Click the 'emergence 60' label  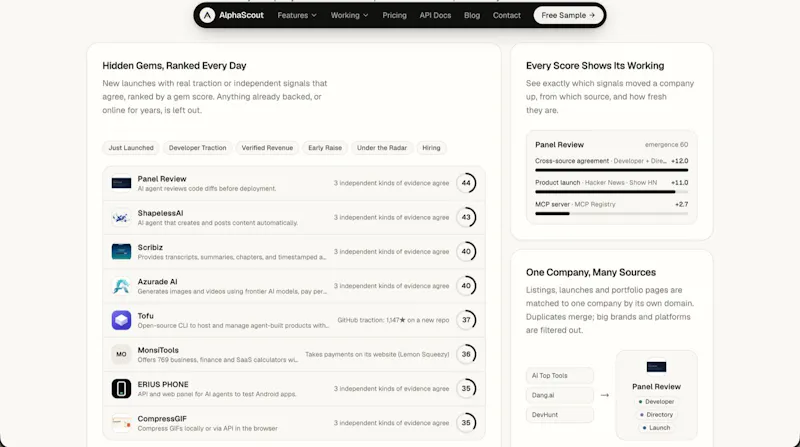tap(666, 145)
